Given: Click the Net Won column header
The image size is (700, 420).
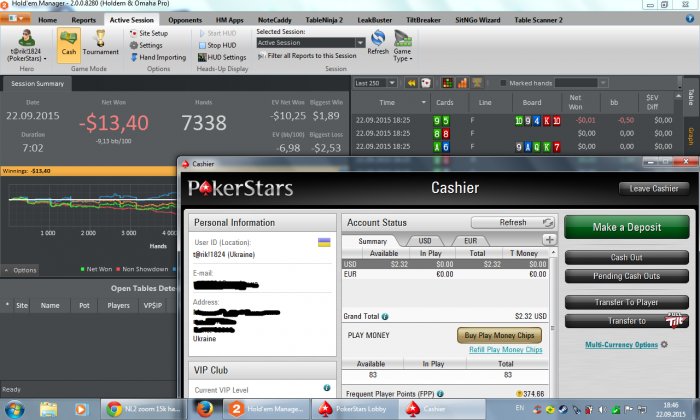Looking at the screenshot, I should coord(575,102).
